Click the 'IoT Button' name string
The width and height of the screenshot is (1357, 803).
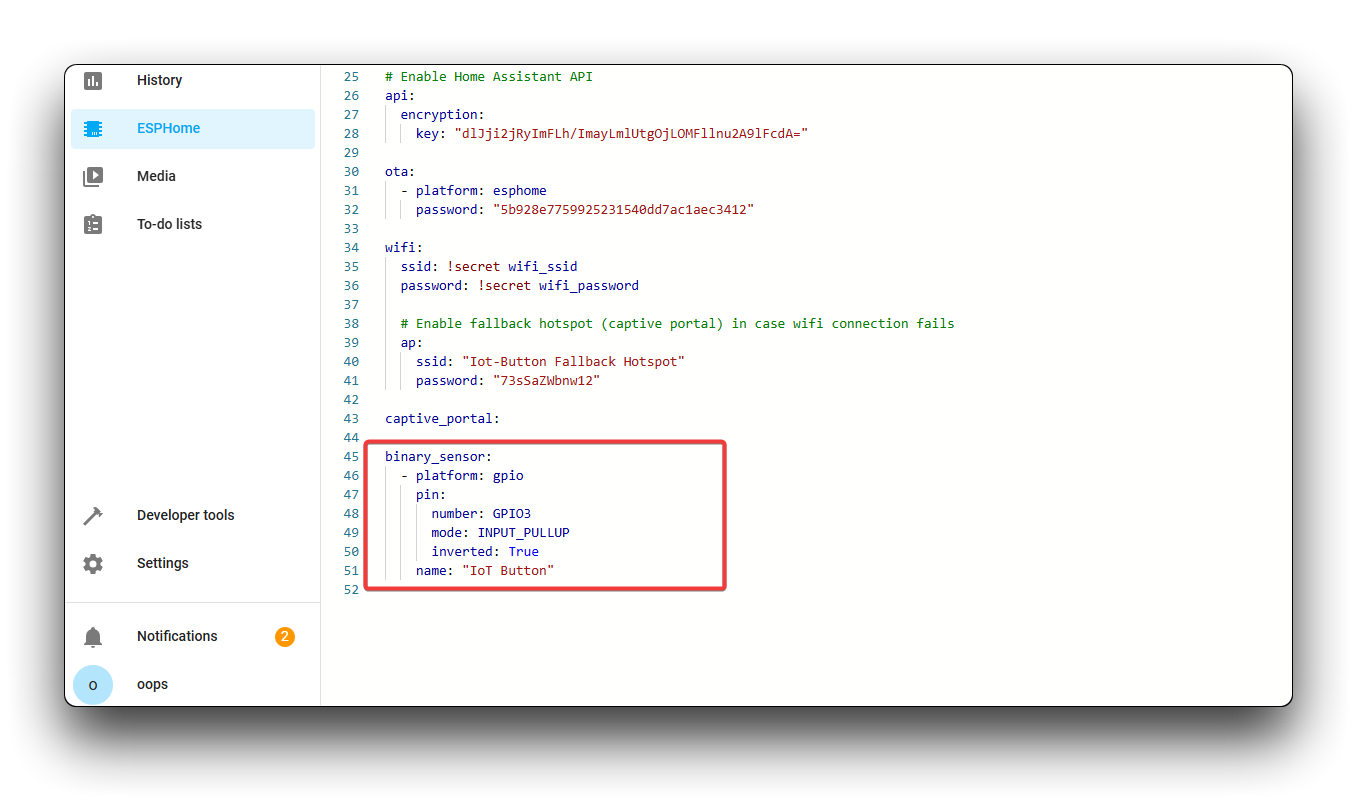[x=508, y=571]
